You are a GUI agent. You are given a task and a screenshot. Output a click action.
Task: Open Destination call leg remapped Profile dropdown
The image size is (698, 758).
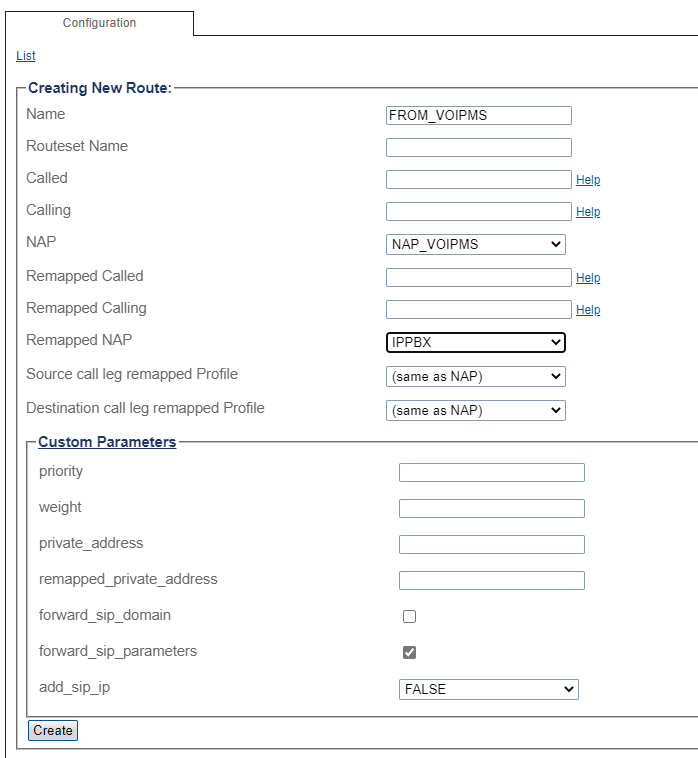[x=475, y=410]
